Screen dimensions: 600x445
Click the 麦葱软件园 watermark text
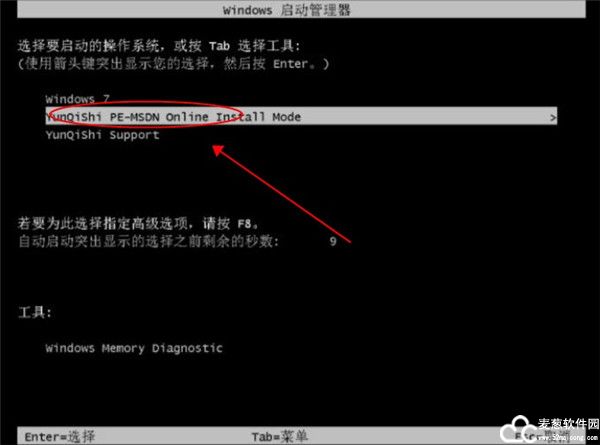[568, 424]
